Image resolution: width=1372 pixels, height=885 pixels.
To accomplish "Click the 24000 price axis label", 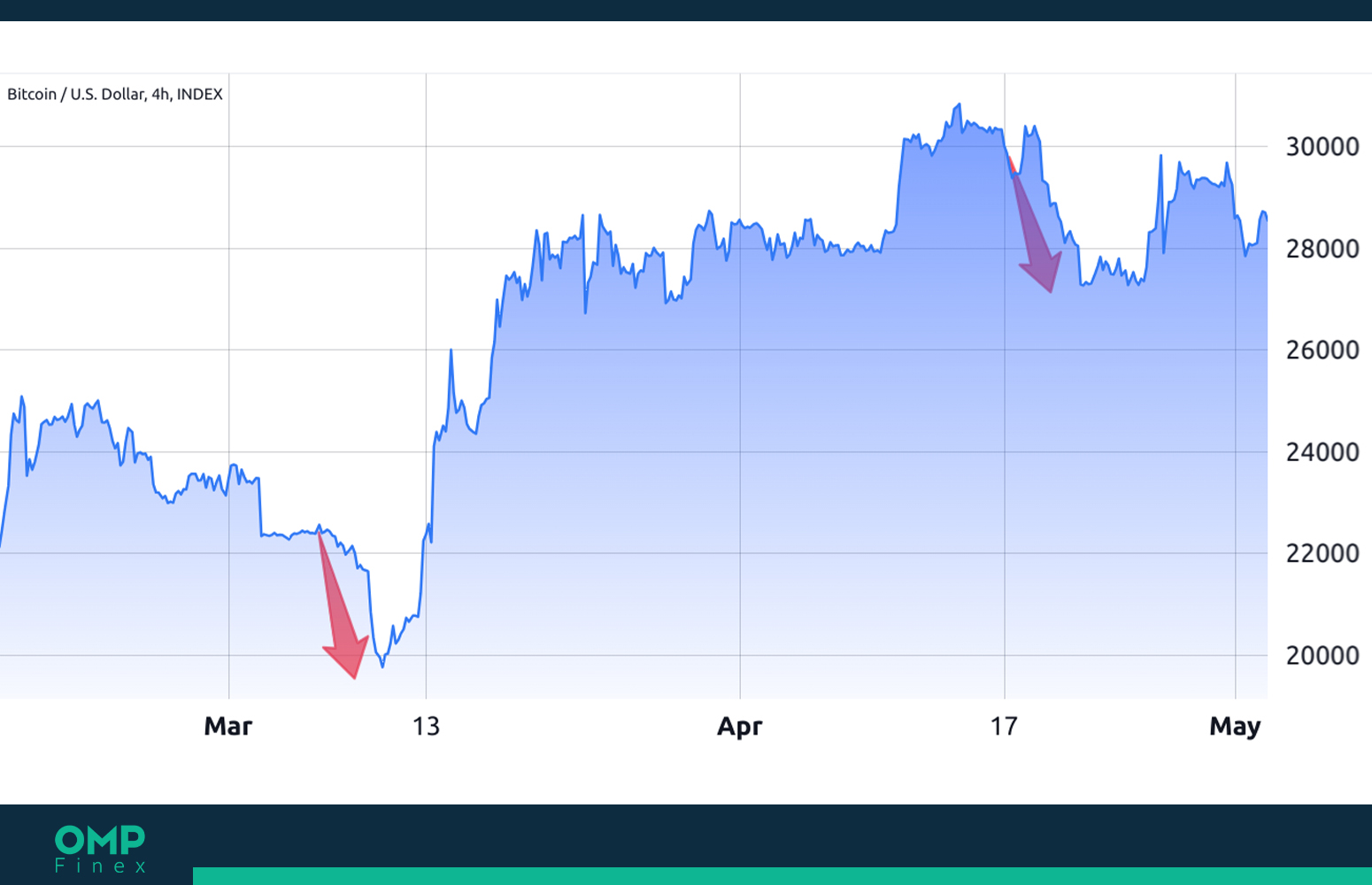I will click(1322, 452).
